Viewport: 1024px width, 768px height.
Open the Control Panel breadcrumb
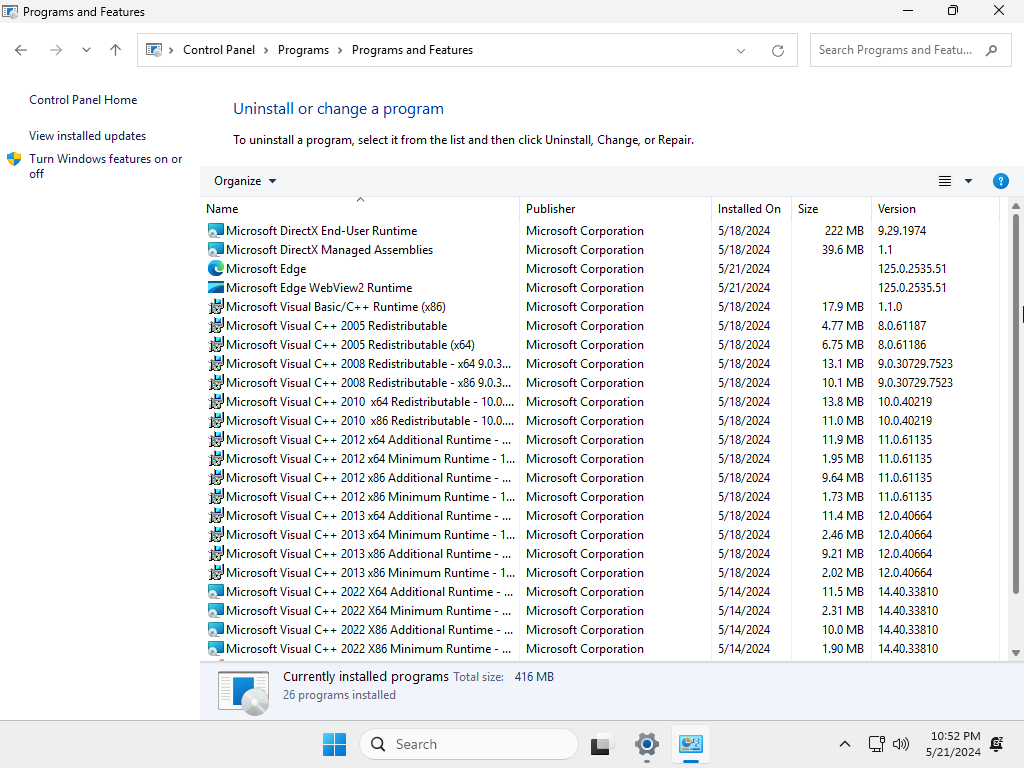(x=219, y=50)
